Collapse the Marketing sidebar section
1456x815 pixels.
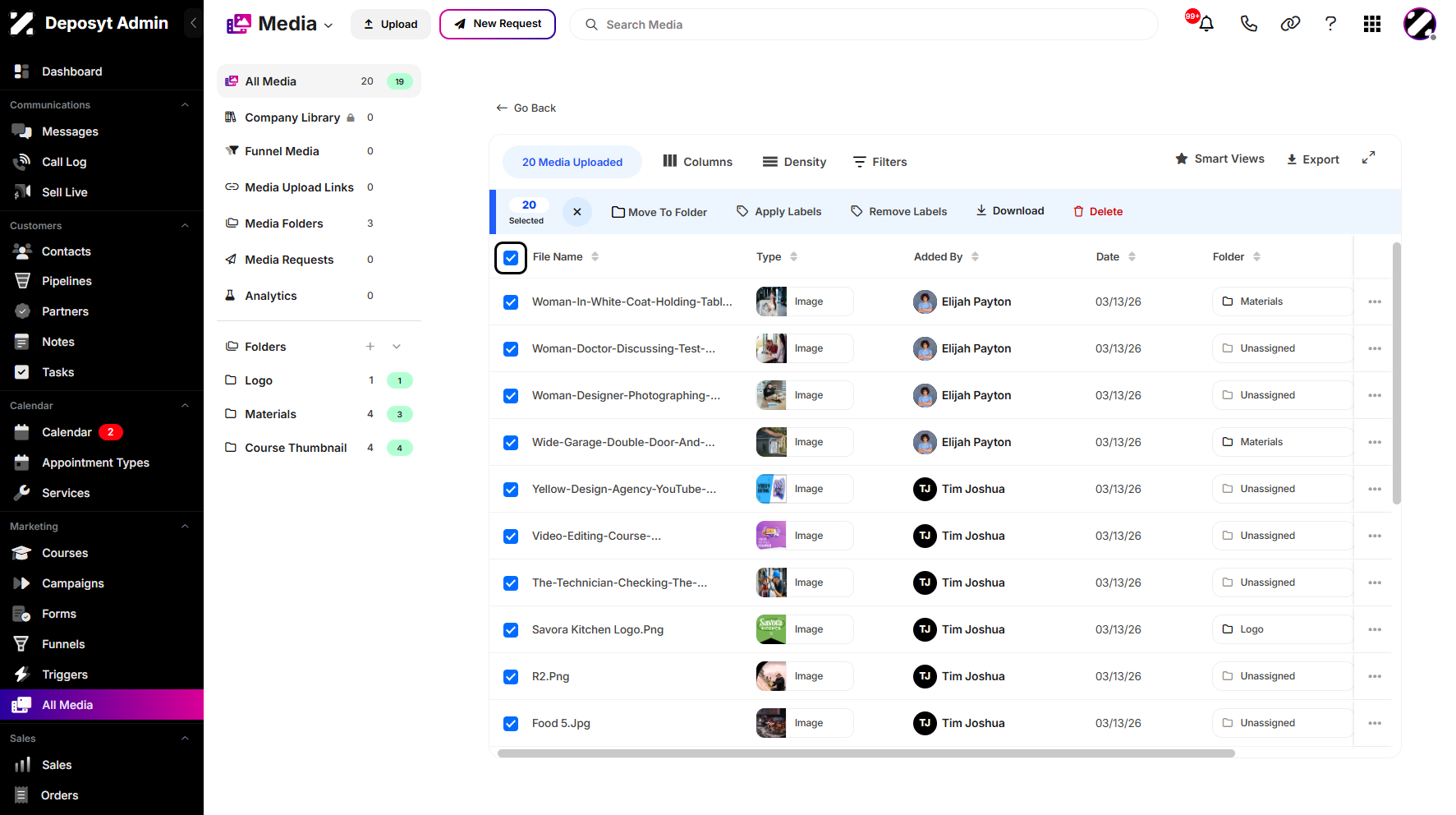[x=185, y=527]
